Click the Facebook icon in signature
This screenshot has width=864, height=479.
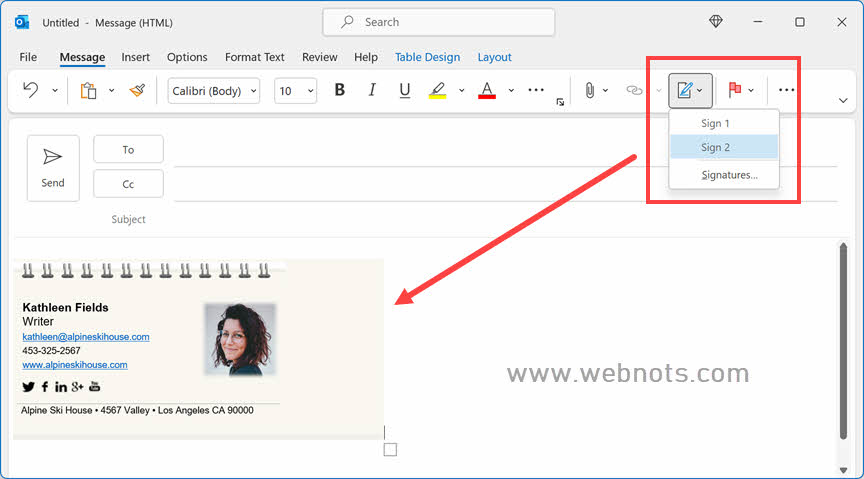pyautogui.click(x=45, y=387)
